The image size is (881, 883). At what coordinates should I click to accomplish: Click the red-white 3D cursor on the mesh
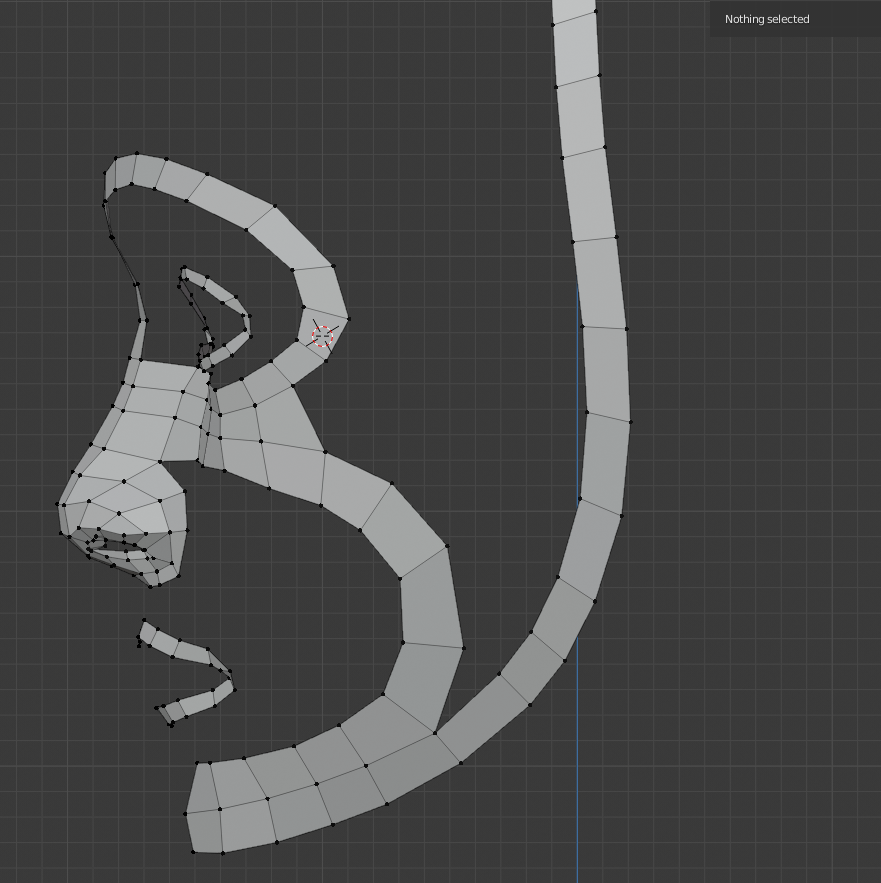(x=323, y=336)
